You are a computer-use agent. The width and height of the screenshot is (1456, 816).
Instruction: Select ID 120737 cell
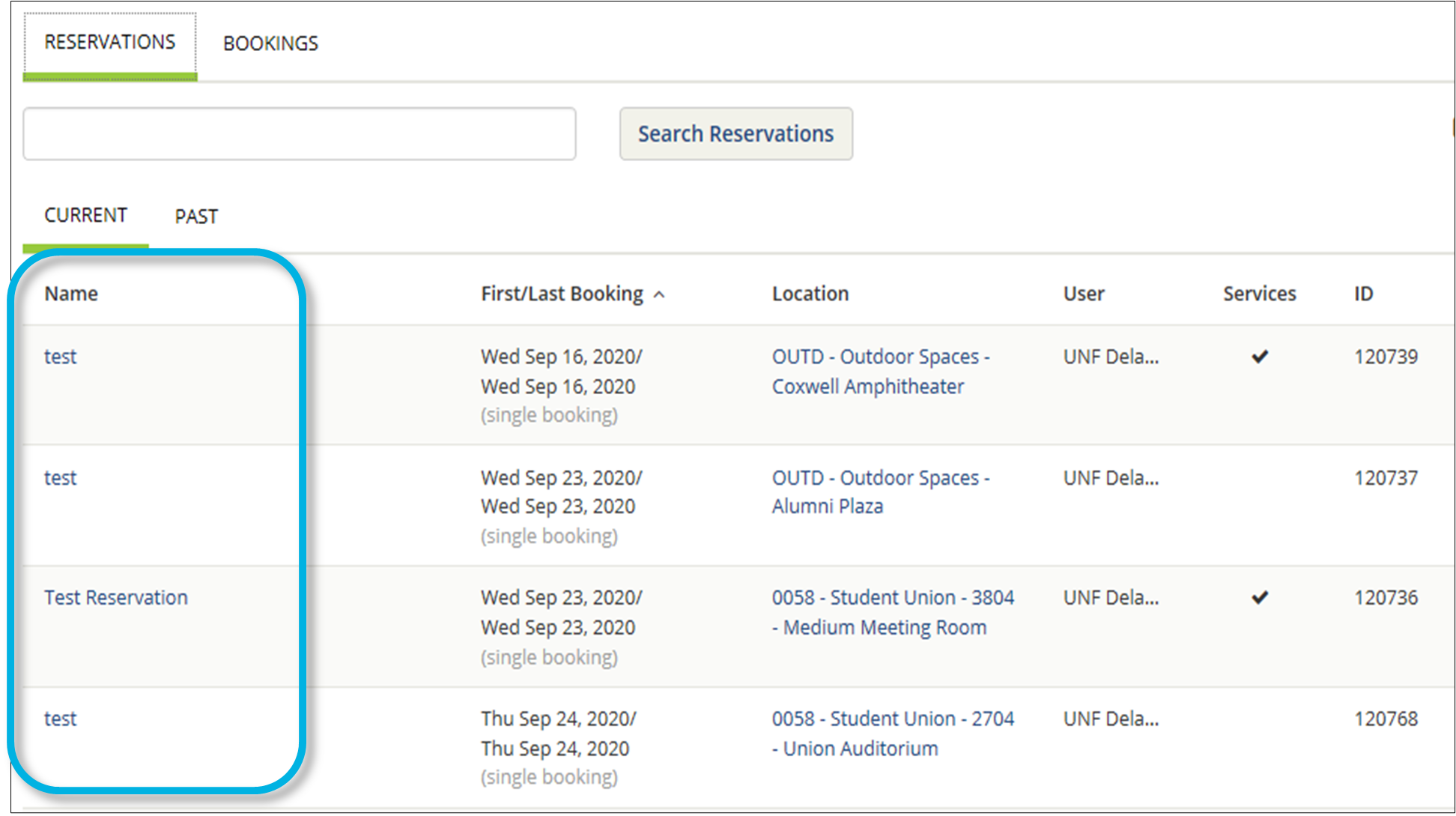[x=1386, y=478]
